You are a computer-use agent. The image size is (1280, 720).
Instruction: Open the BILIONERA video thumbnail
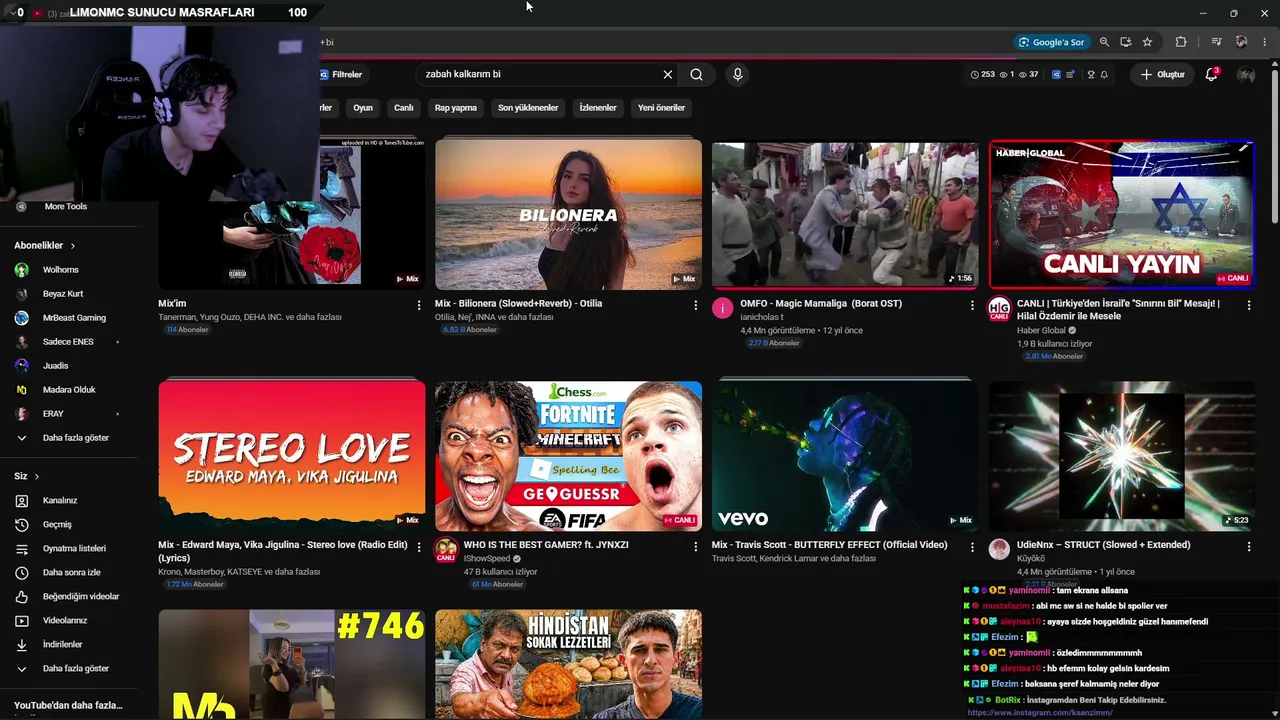tap(568, 214)
